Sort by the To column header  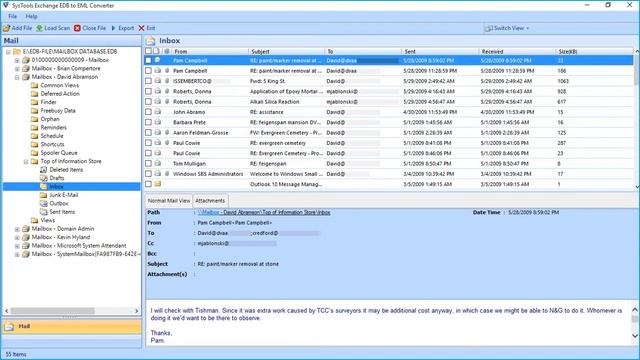click(x=363, y=51)
